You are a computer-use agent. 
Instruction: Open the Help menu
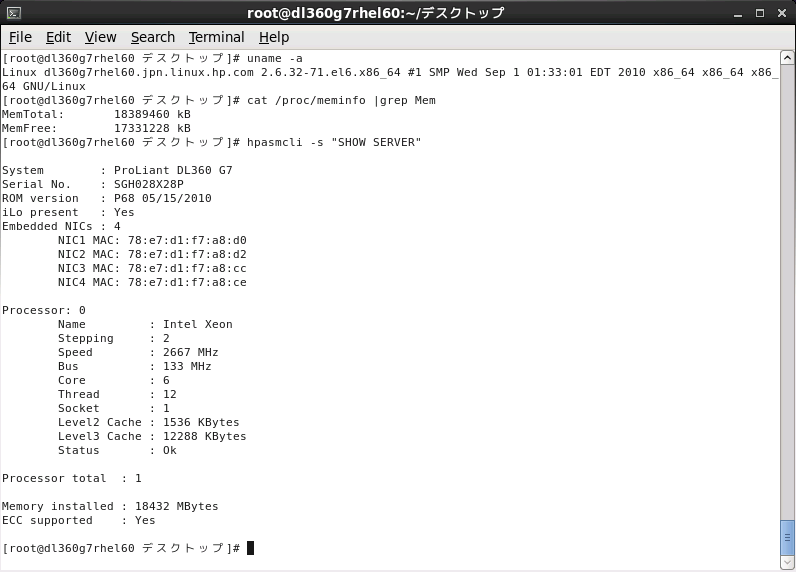coord(274,37)
